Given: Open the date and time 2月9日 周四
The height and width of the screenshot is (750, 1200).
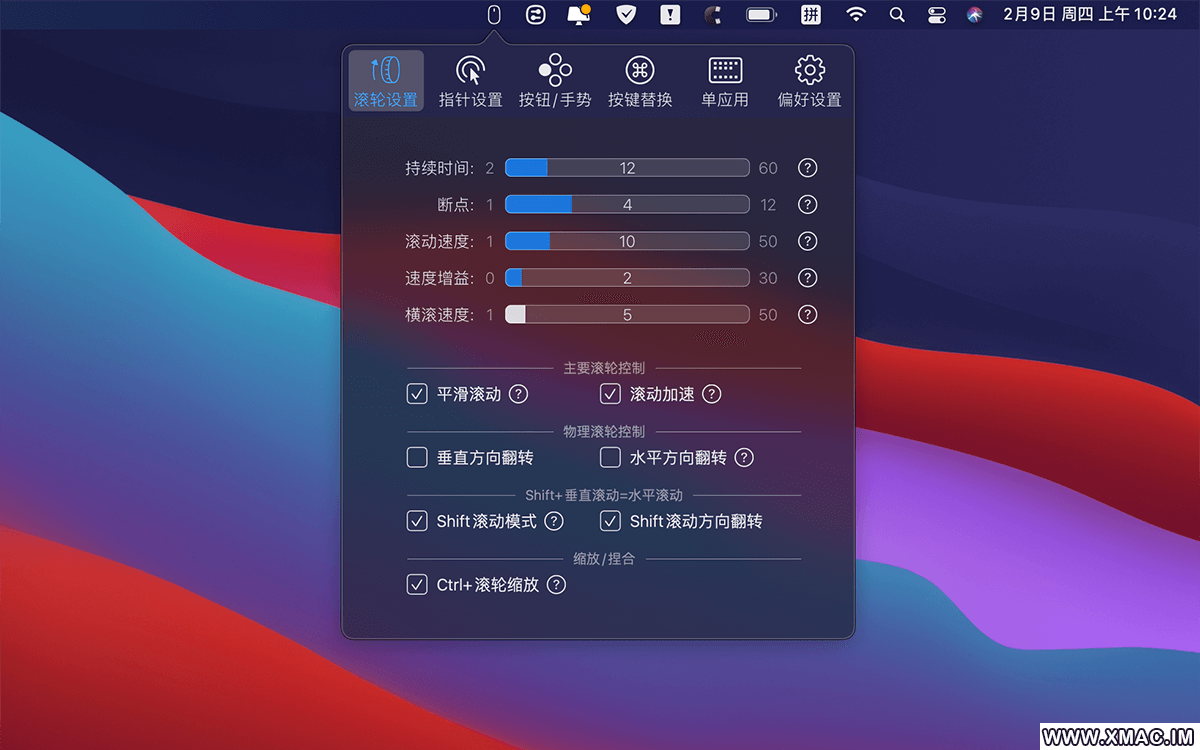Looking at the screenshot, I should (1090, 14).
